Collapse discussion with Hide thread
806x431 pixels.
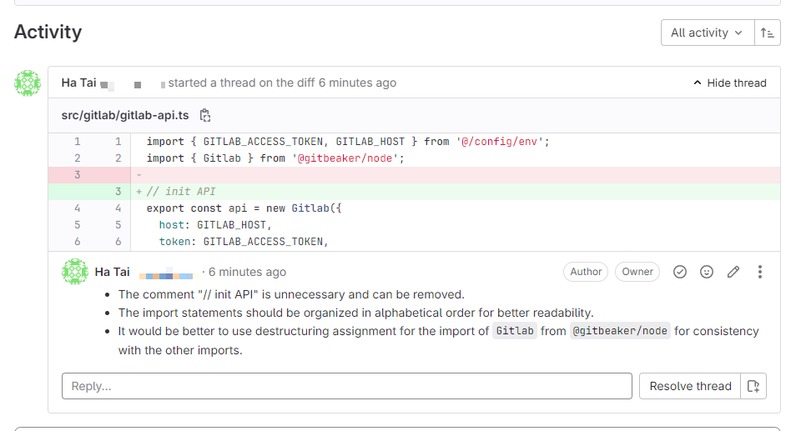coord(729,83)
